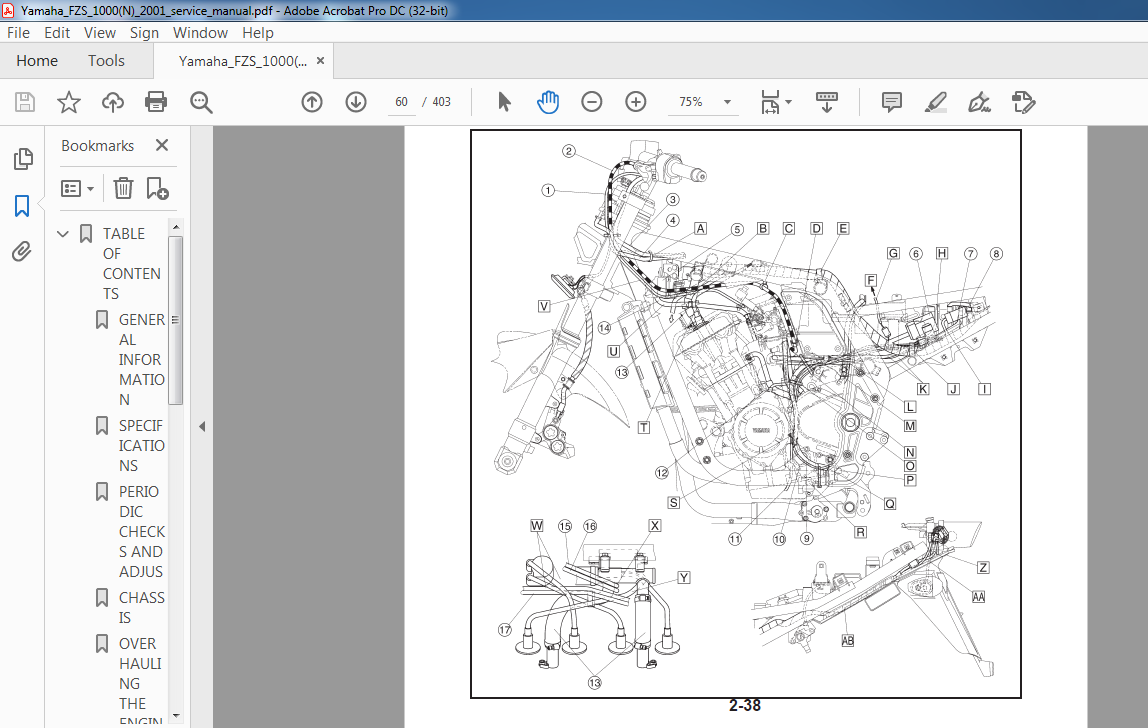Click bookmarks scrollbar up arrow
This screenshot has height=728, width=1148.
(x=176, y=227)
